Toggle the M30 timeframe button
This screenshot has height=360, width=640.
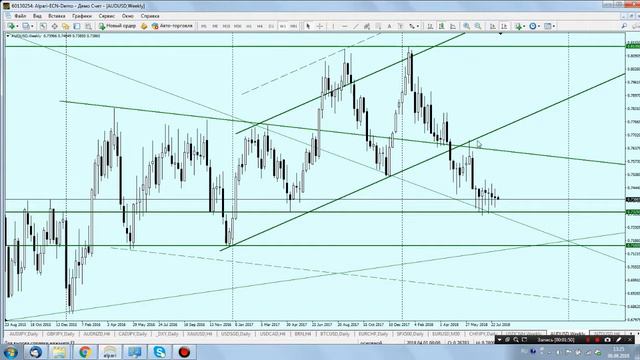(238, 26)
